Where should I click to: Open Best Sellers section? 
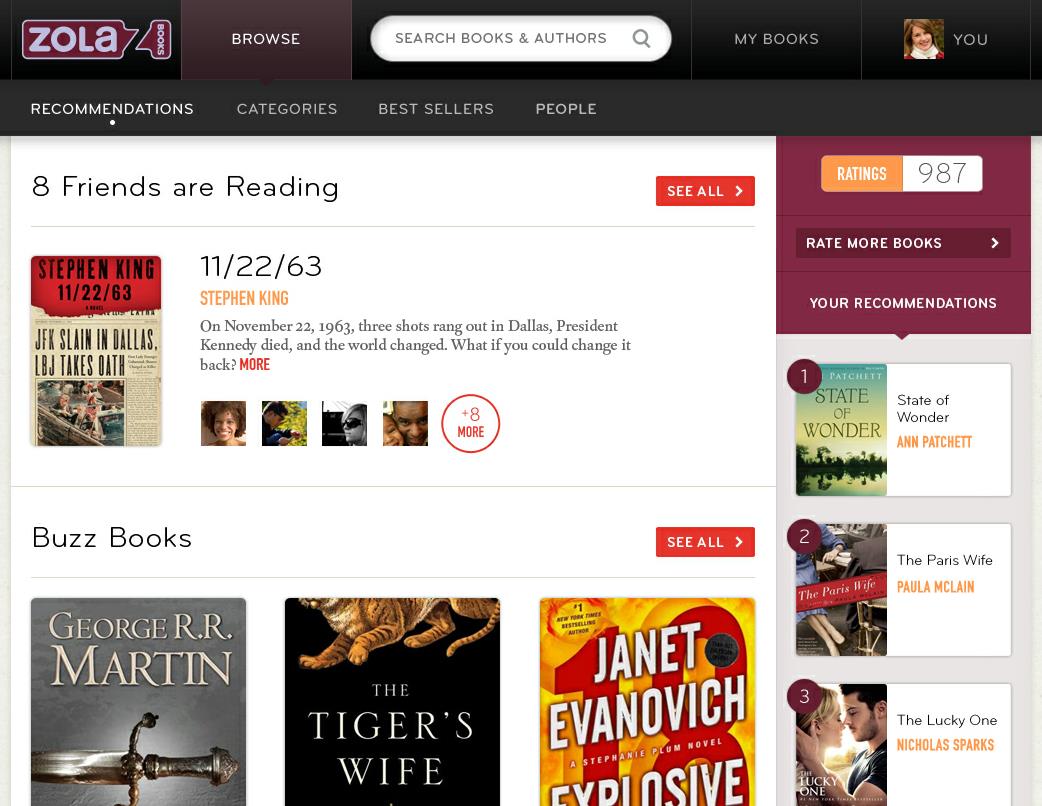[x=436, y=109]
